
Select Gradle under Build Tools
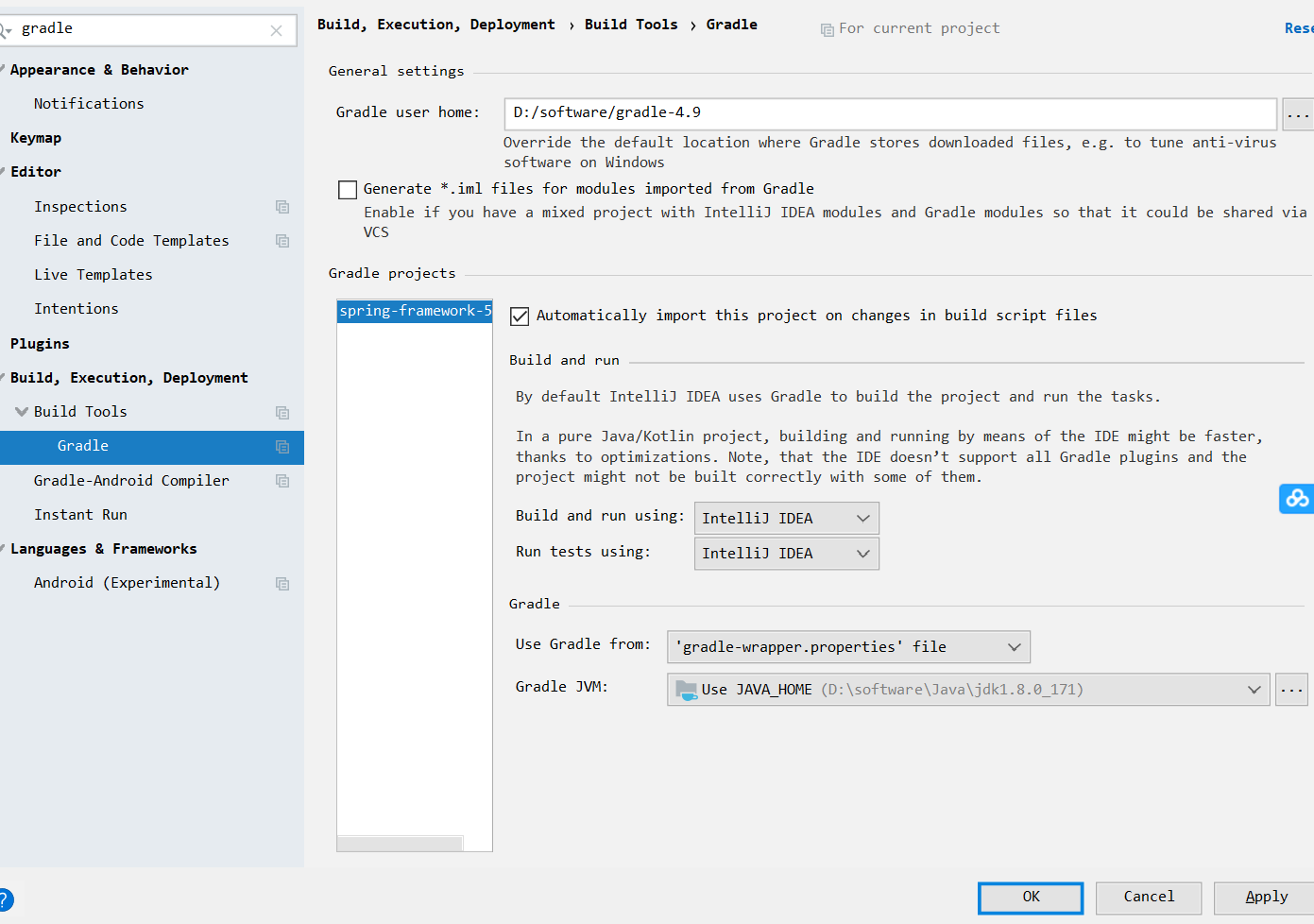tap(152, 447)
